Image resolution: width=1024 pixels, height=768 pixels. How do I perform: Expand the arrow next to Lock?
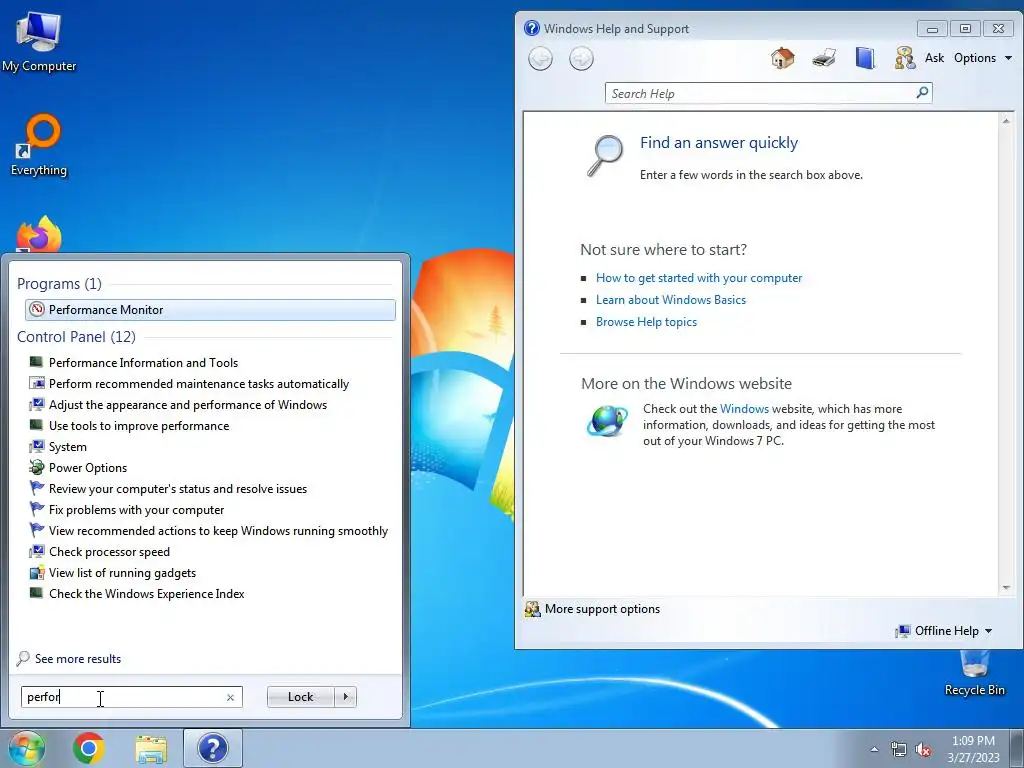click(345, 697)
